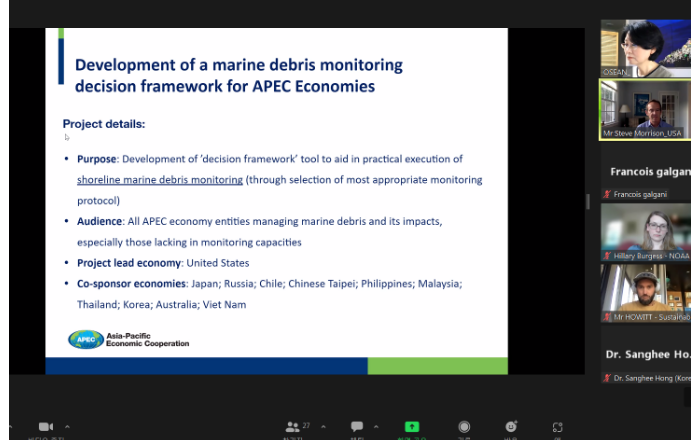691x440 pixels.
Task: Click the 'Audience' bullet label
Action: (100, 221)
